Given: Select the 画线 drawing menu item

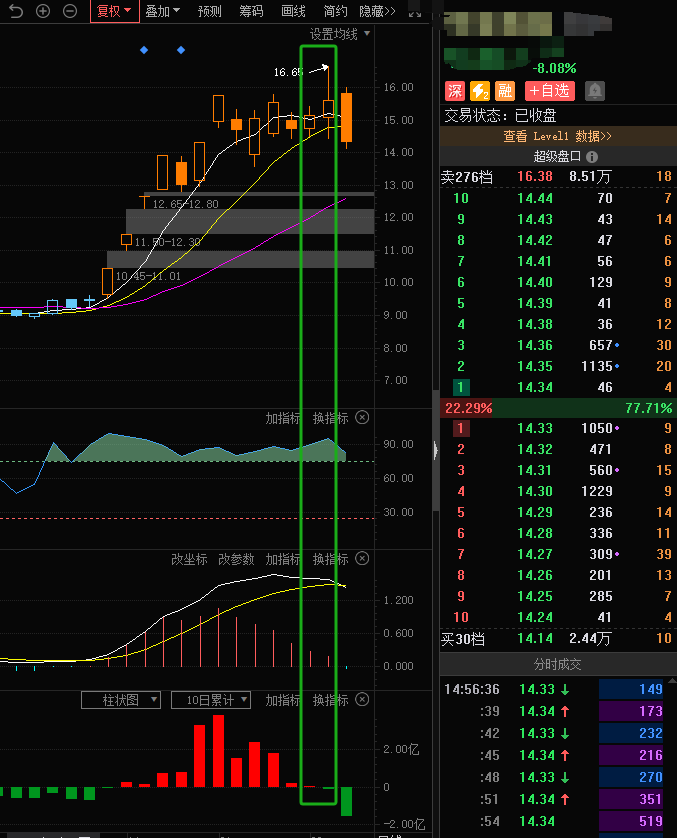Looking at the screenshot, I should coord(293,11).
